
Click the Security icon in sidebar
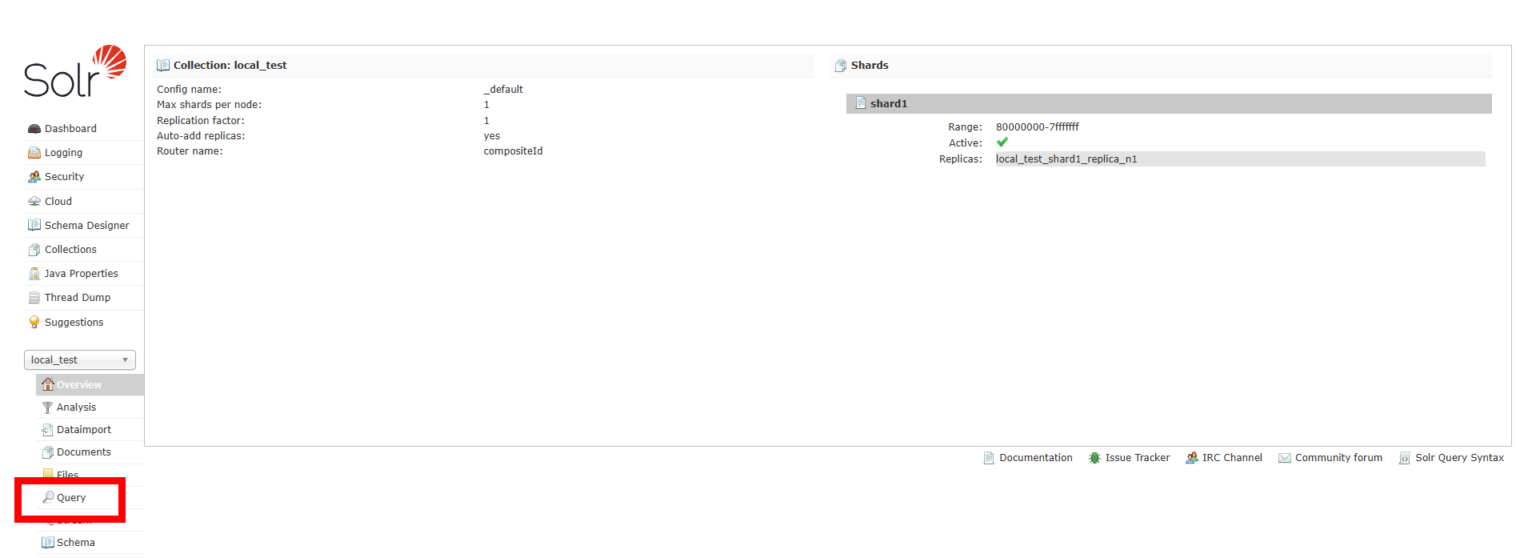(34, 177)
